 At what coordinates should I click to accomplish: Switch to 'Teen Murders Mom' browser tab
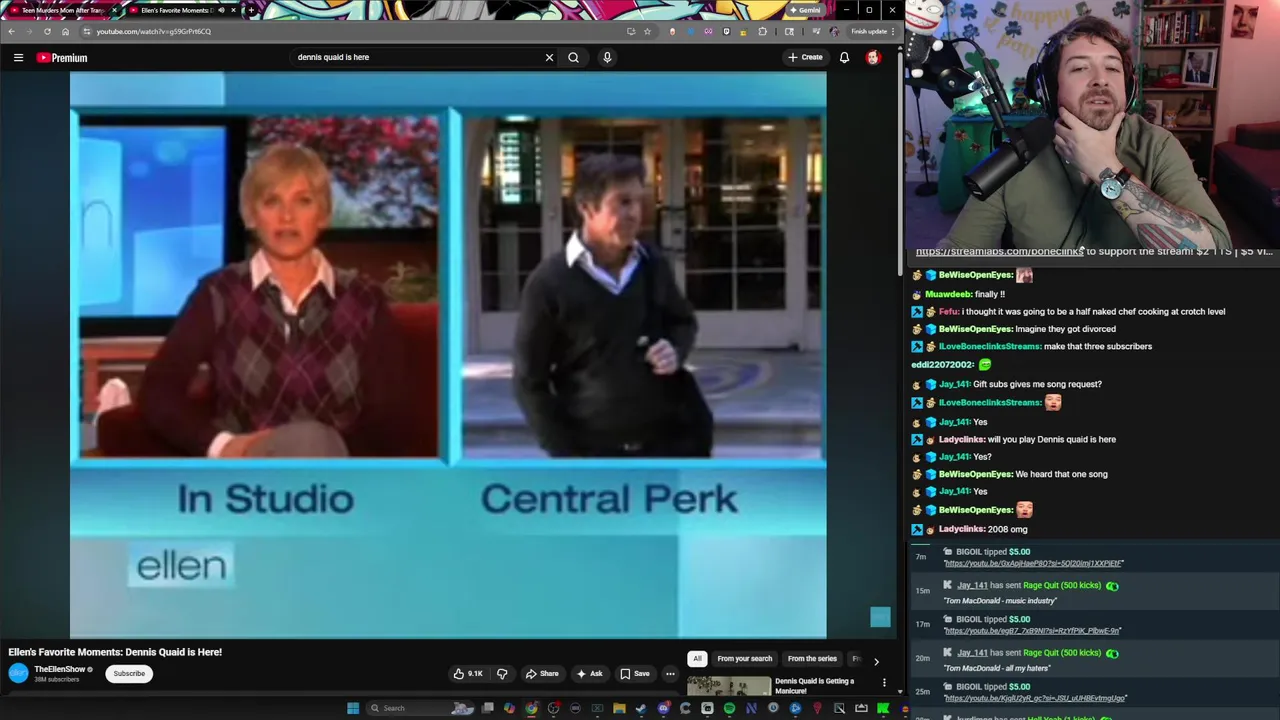click(x=62, y=10)
